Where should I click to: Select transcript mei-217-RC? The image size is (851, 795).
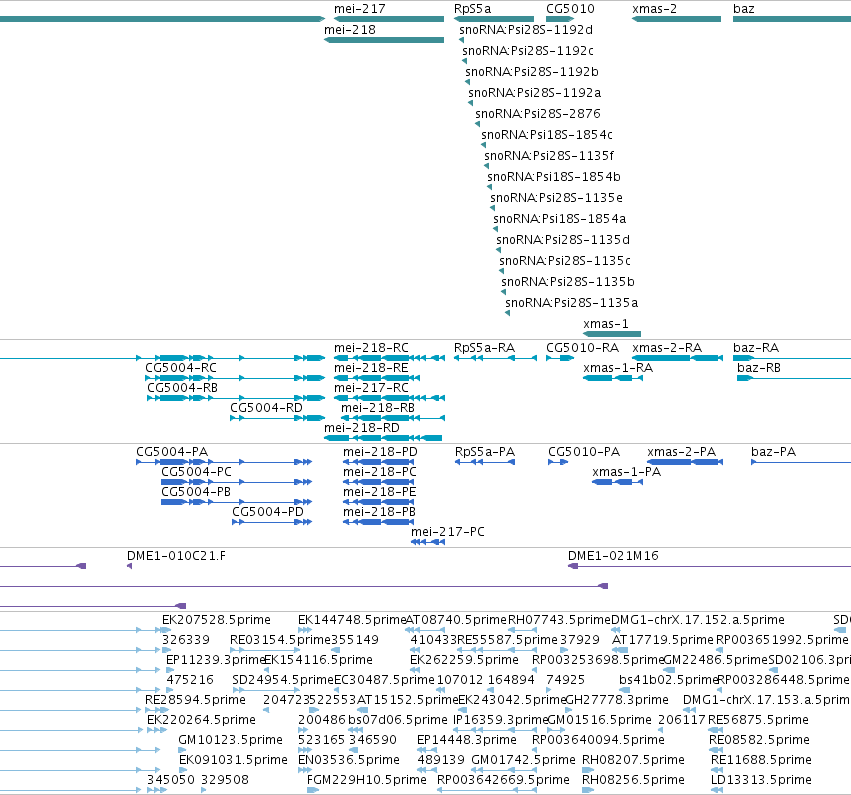tap(371, 388)
